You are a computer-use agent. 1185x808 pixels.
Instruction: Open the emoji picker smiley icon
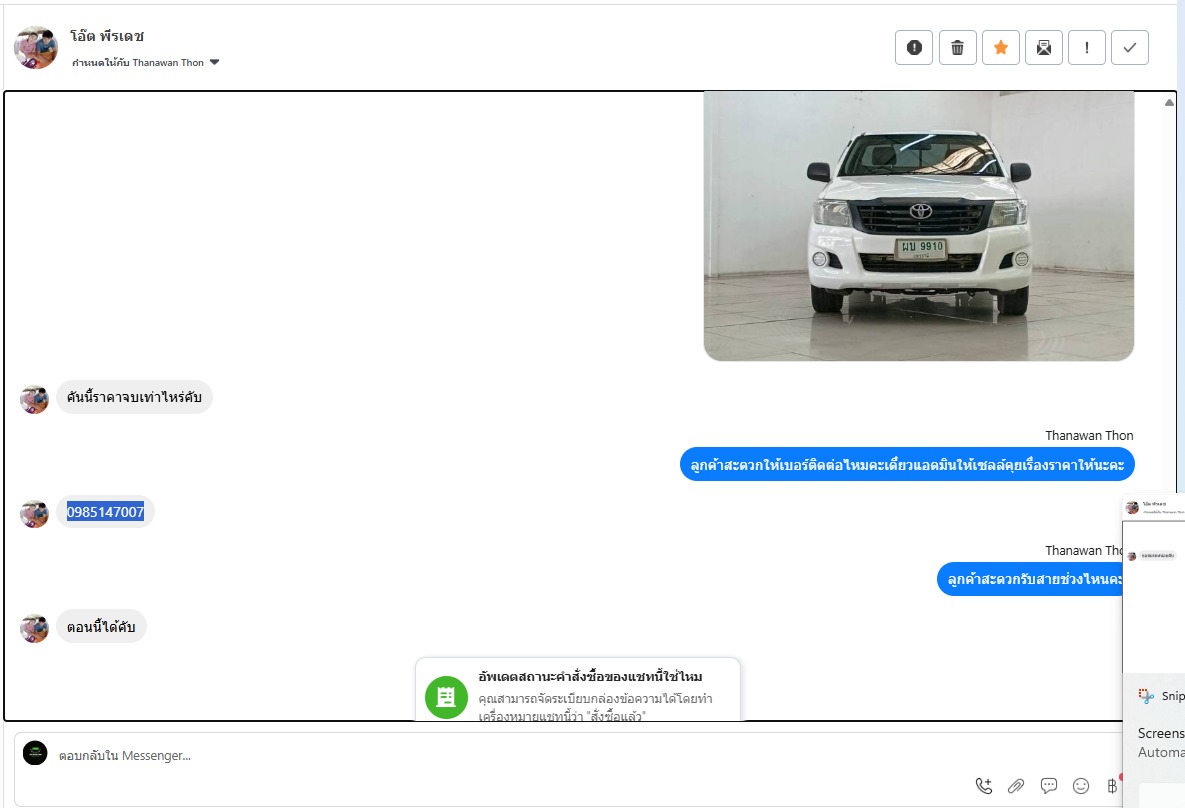click(x=1081, y=786)
